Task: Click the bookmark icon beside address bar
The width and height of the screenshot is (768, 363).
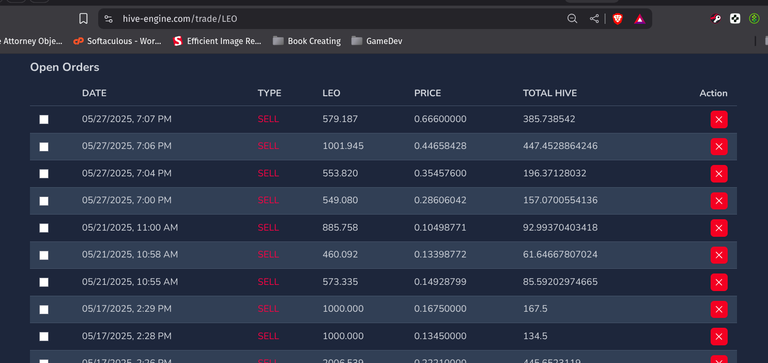Action: click(x=83, y=19)
